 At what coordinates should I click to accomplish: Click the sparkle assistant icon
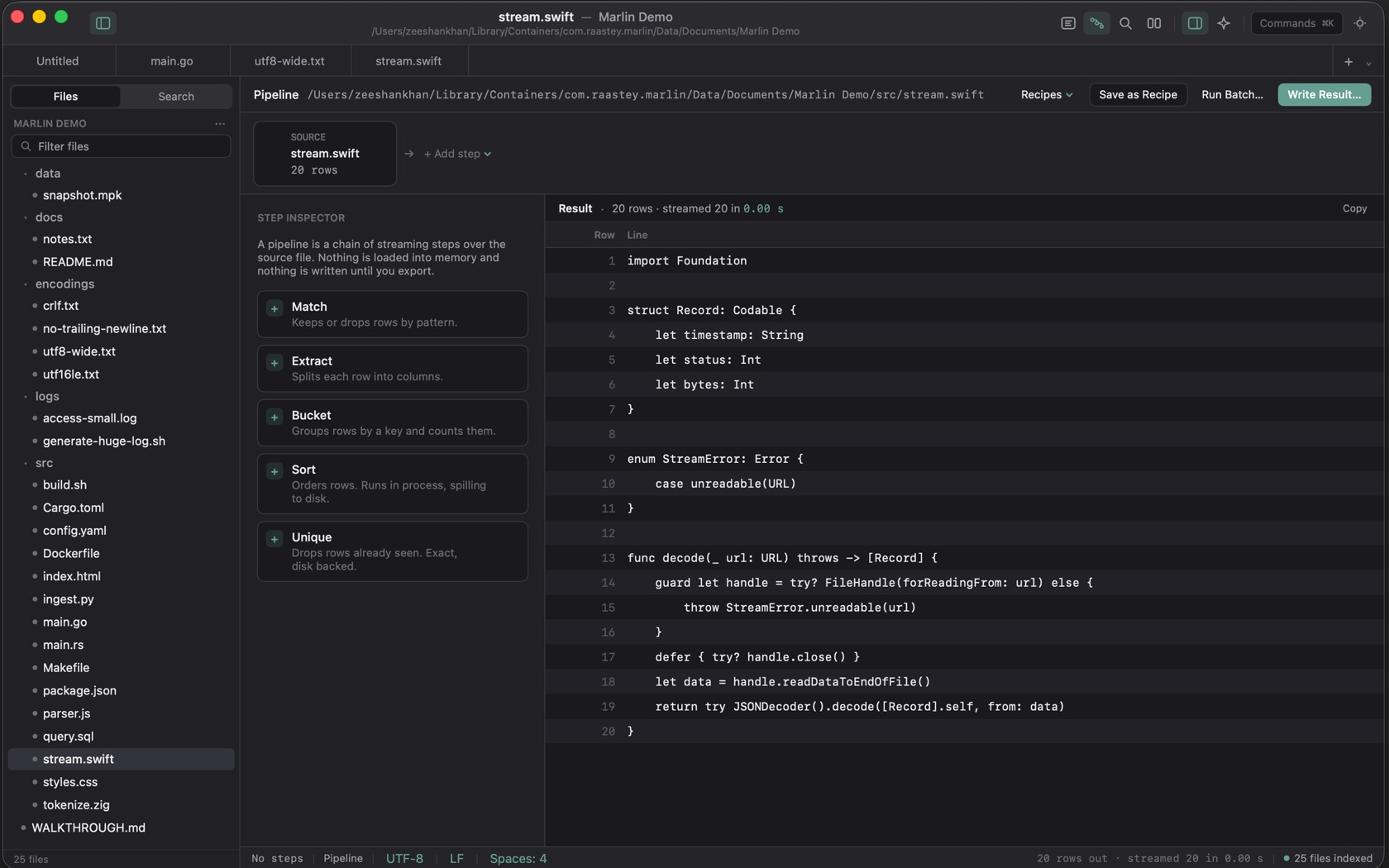pyautogui.click(x=1224, y=23)
